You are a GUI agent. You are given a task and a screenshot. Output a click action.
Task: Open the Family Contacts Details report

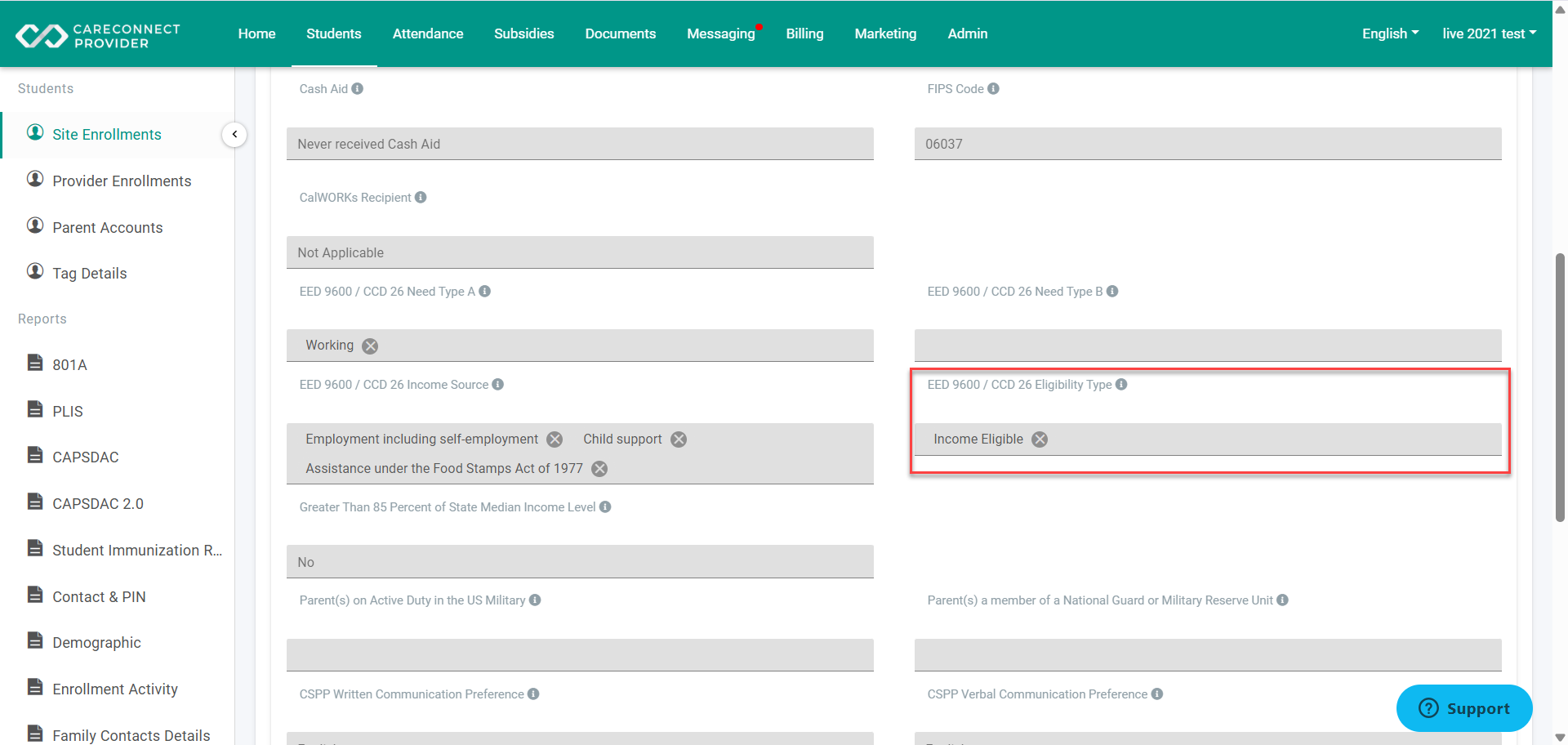131,735
